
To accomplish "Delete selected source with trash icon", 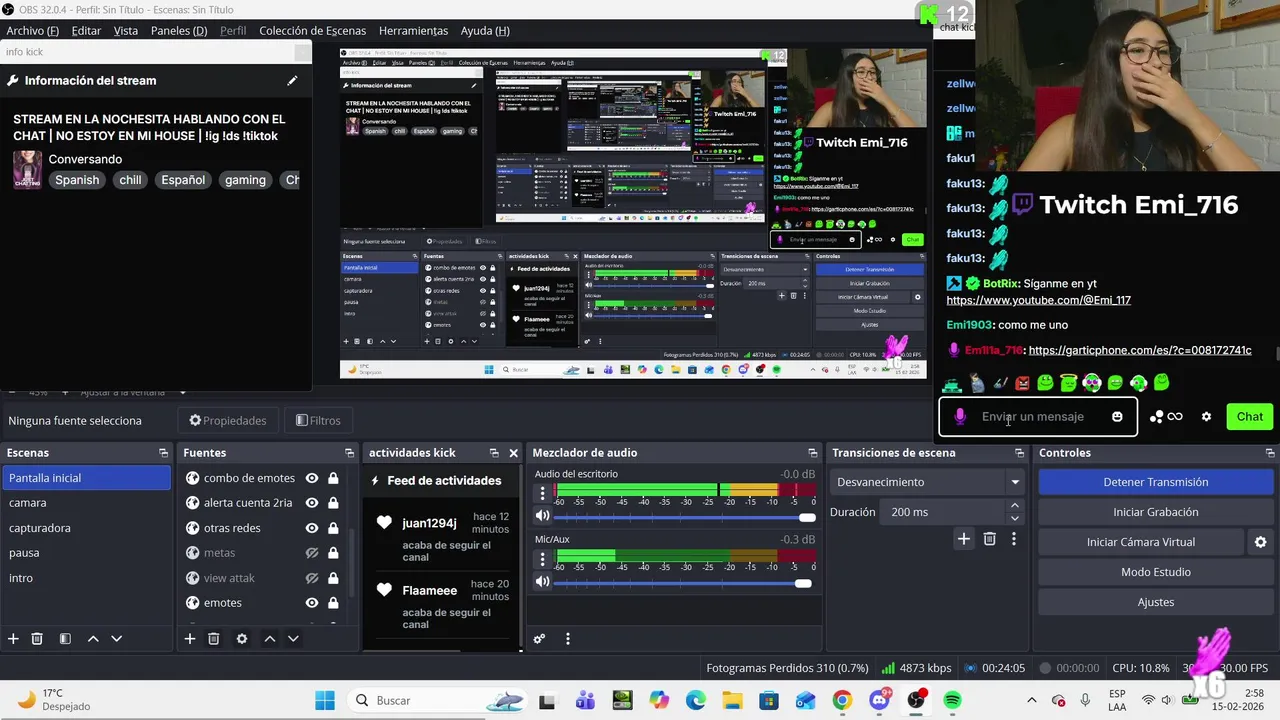I will point(213,638).
